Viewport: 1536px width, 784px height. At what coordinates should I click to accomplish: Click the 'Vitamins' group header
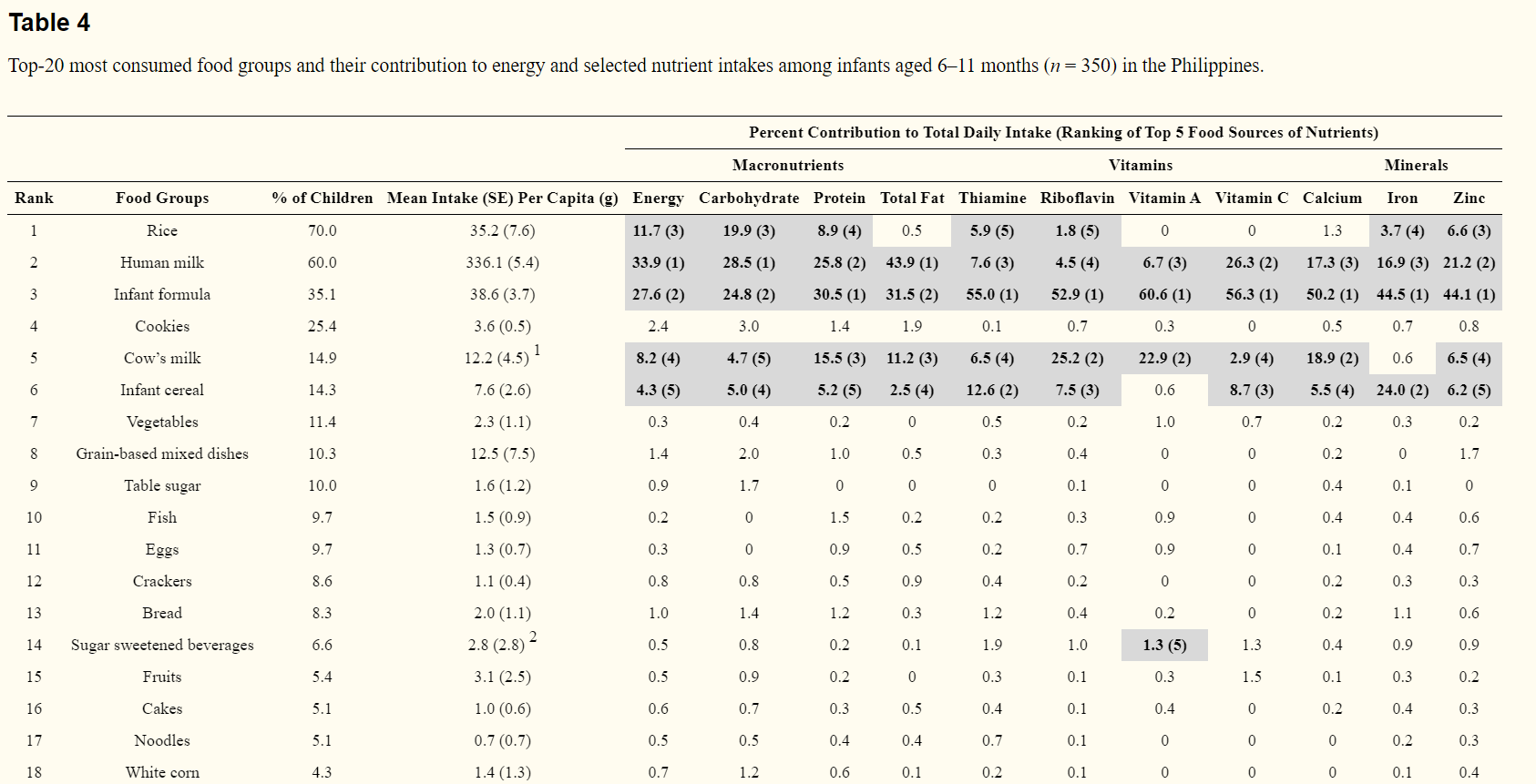coord(1141,166)
